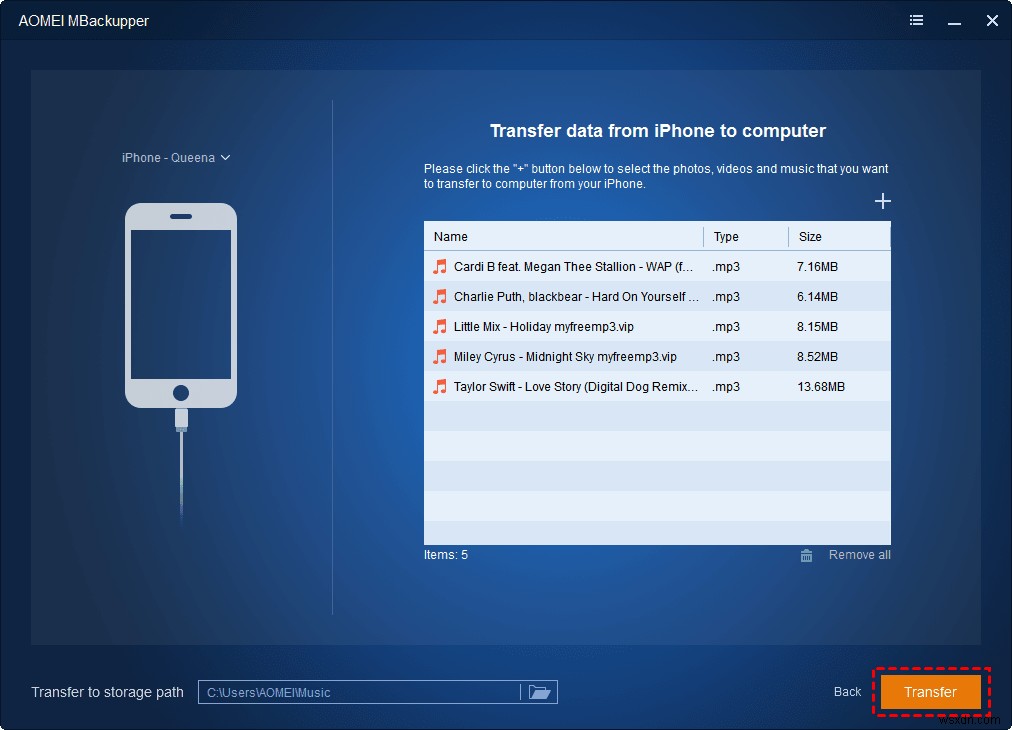
Task: Click the Transfer button
Action: tap(929, 691)
